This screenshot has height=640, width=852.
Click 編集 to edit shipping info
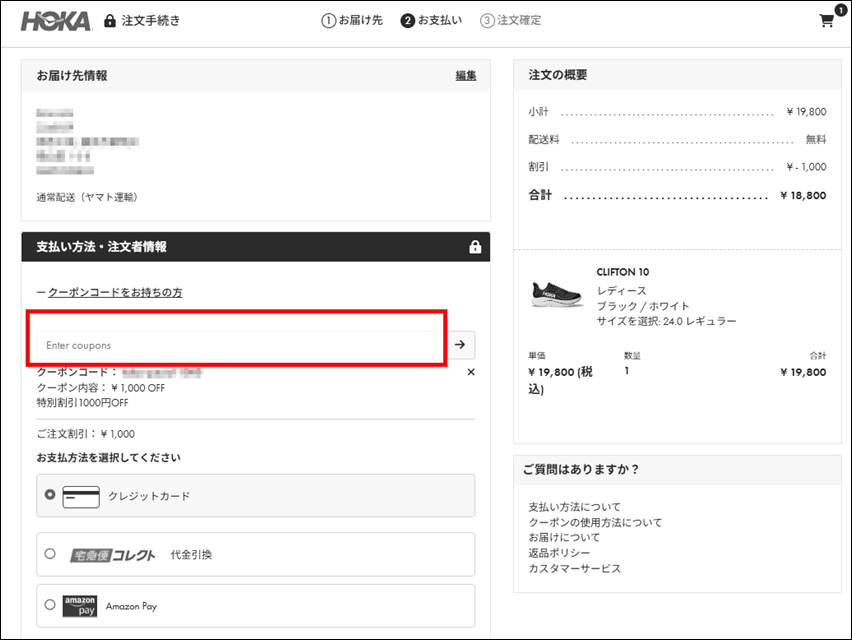point(466,76)
